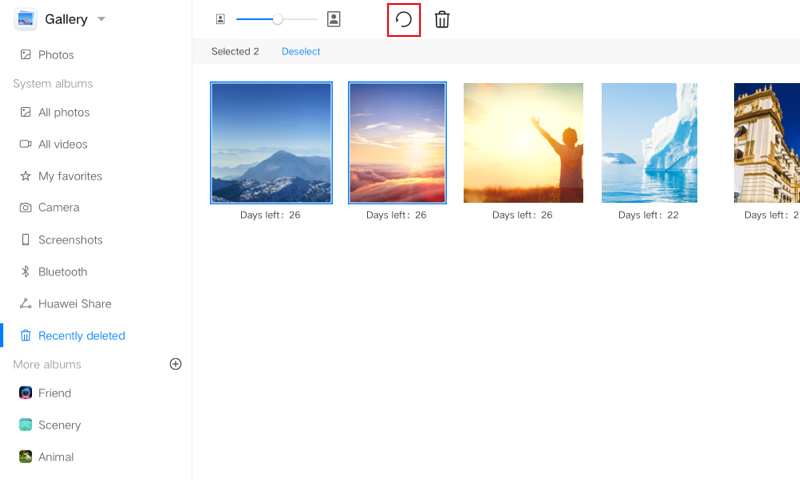Screen dimensions: 800x480
Task: Open the Screenshots album
Action: point(70,240)
